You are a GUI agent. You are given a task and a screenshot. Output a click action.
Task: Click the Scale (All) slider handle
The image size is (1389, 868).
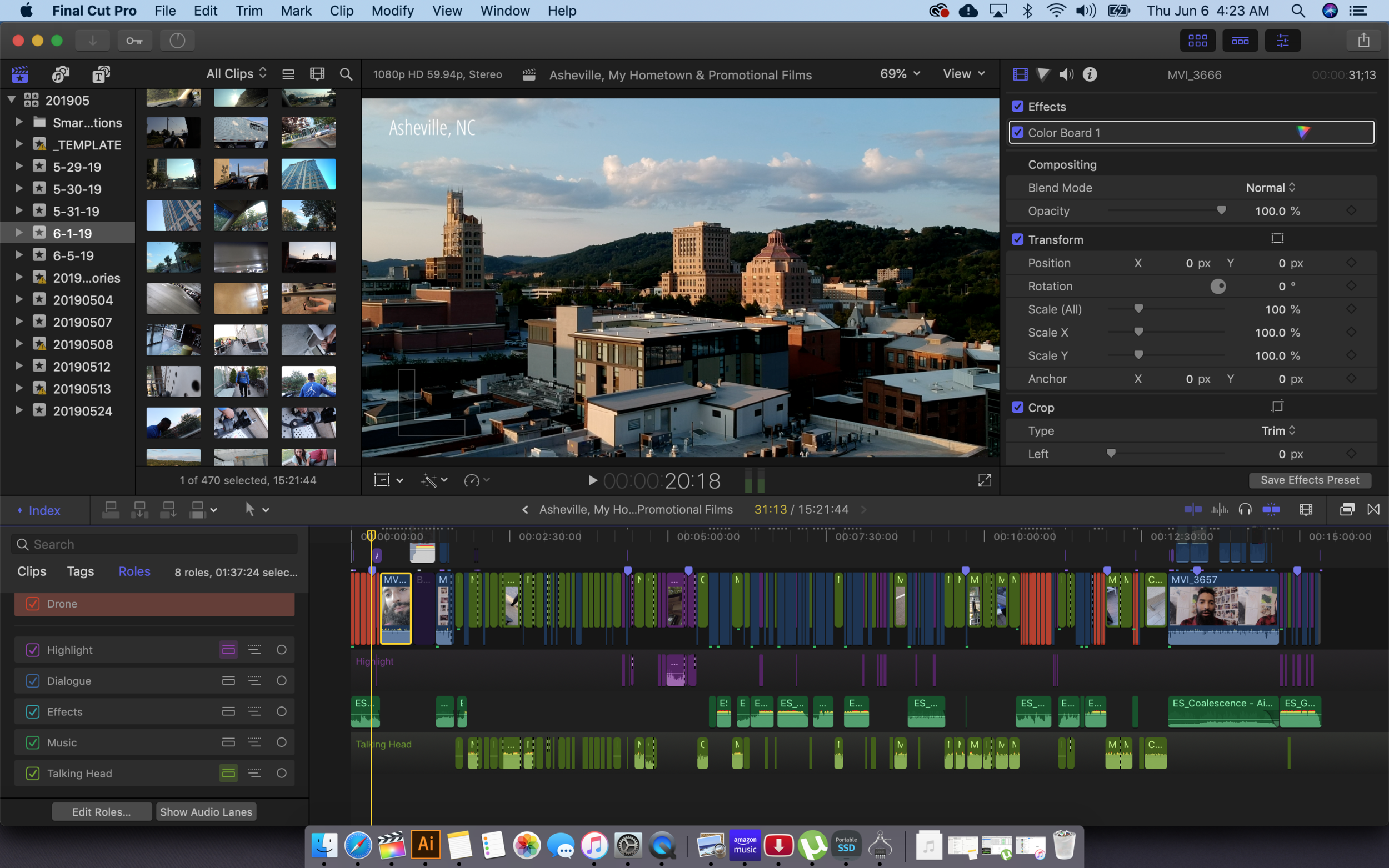pyautogui.click(x=1138, y=309)
